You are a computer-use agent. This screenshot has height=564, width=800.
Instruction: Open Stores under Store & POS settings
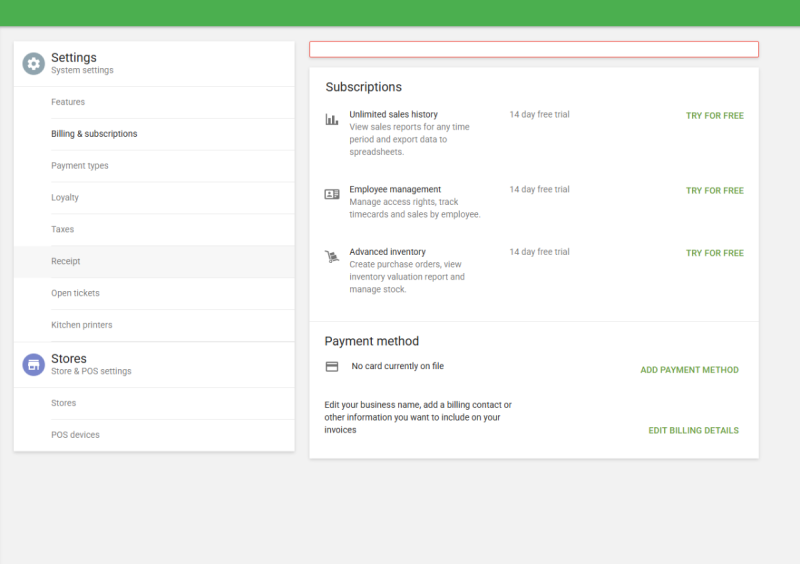pyautogui.click(x=64, y=404)
